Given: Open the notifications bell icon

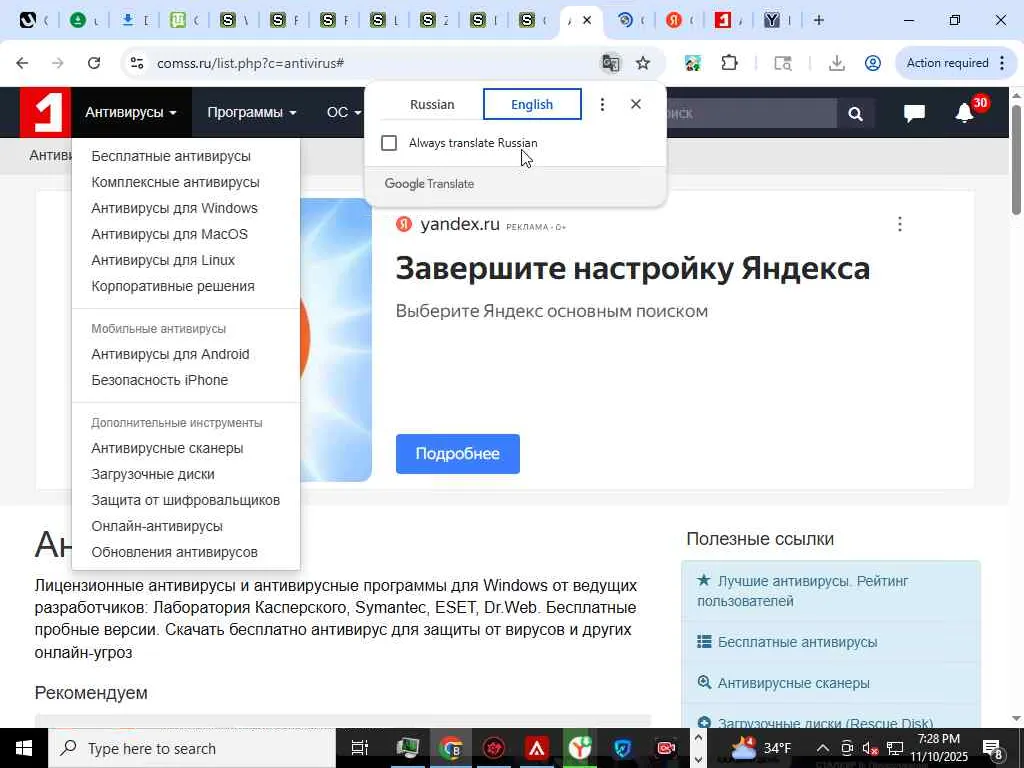Looking at the screenshot, I should click(965, 113).
